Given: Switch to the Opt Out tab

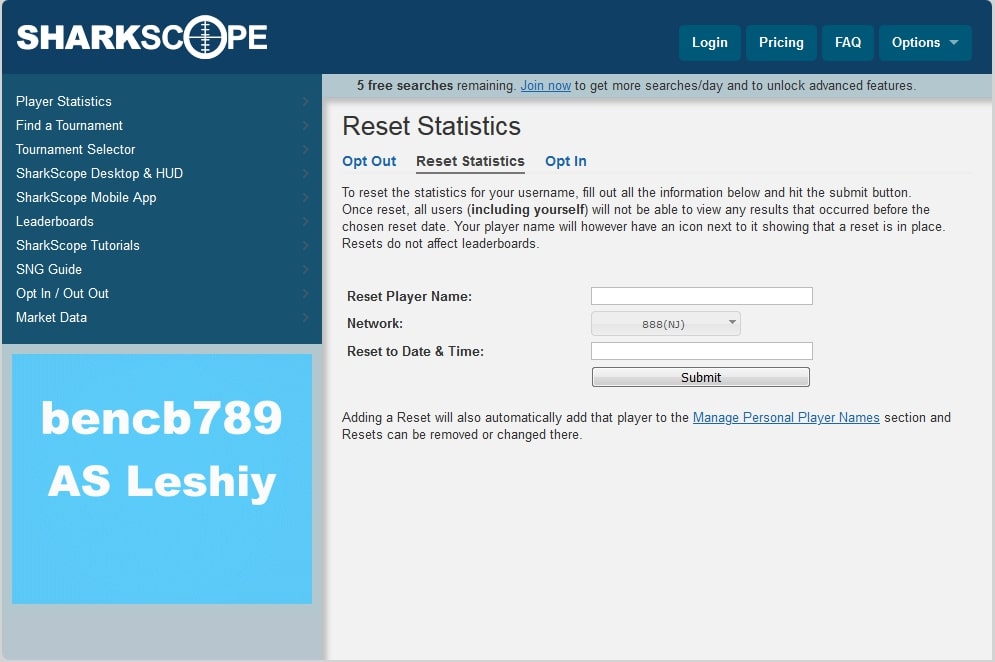Looking at the screenshot, I should (x=369, y=161).
